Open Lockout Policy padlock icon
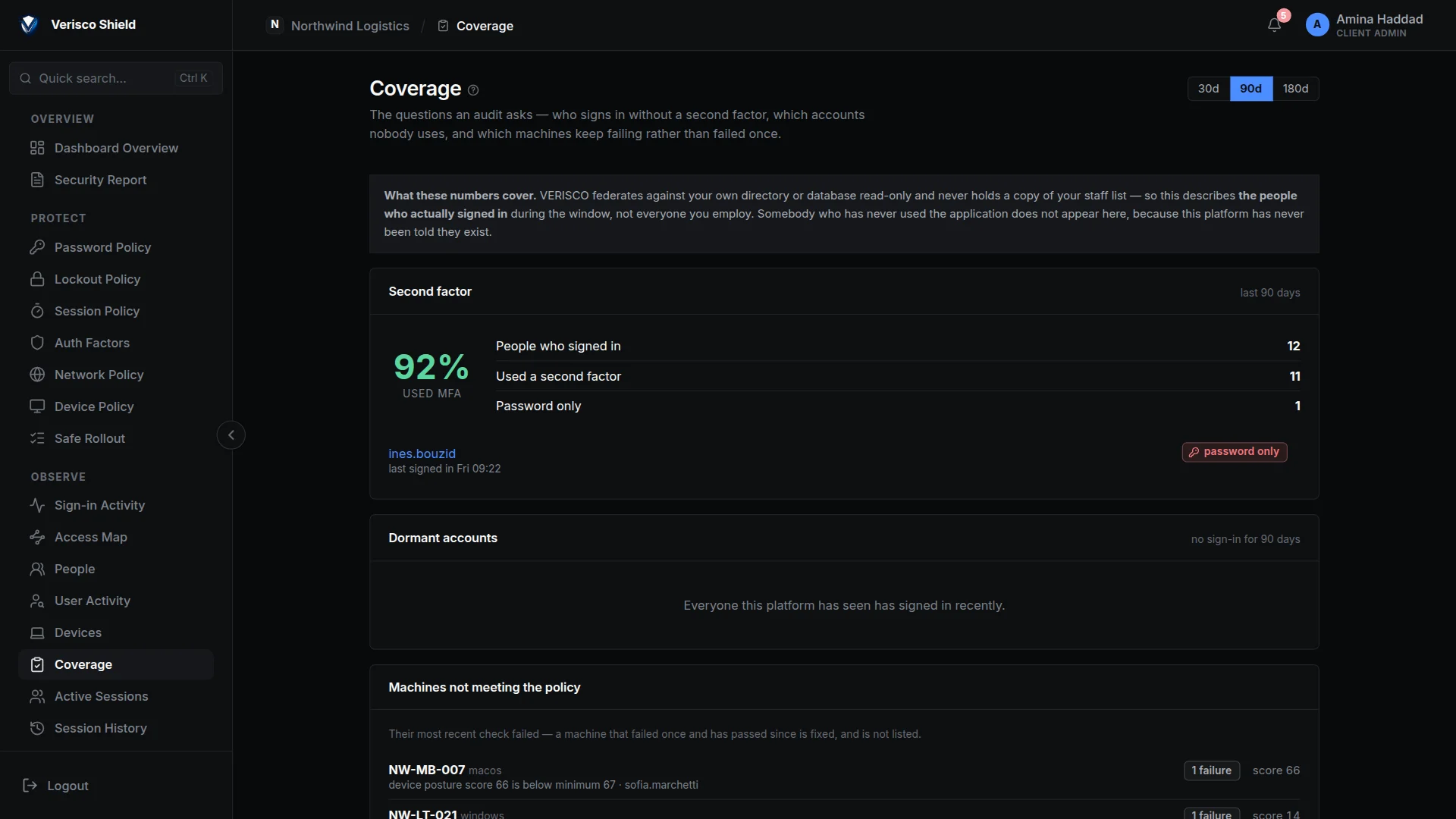Image resolution: width=1456 pixels, height=819 pixels. click(x=37, y=279)
